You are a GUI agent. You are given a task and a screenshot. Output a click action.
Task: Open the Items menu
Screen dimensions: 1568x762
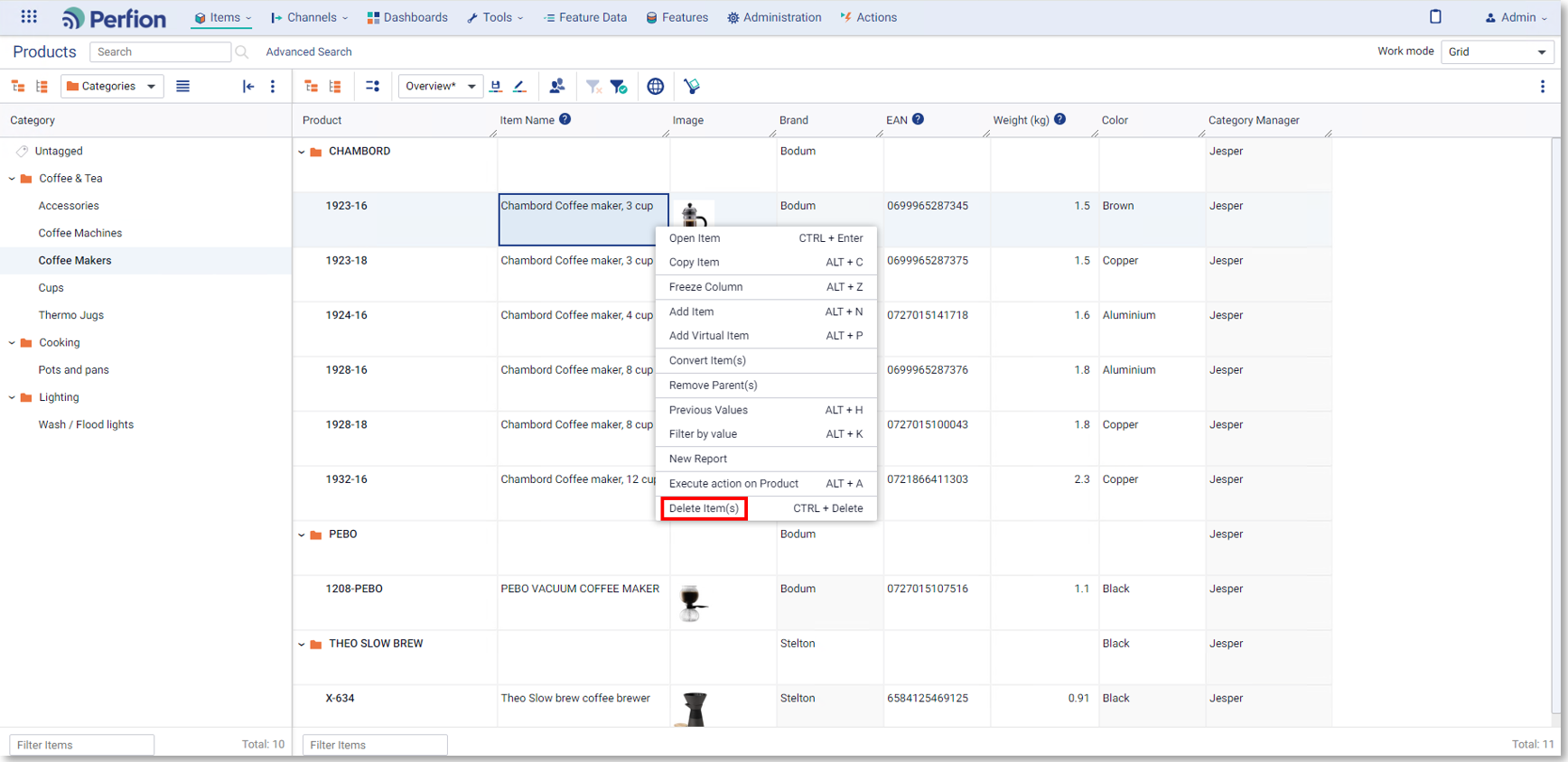[x=223, y=18]
